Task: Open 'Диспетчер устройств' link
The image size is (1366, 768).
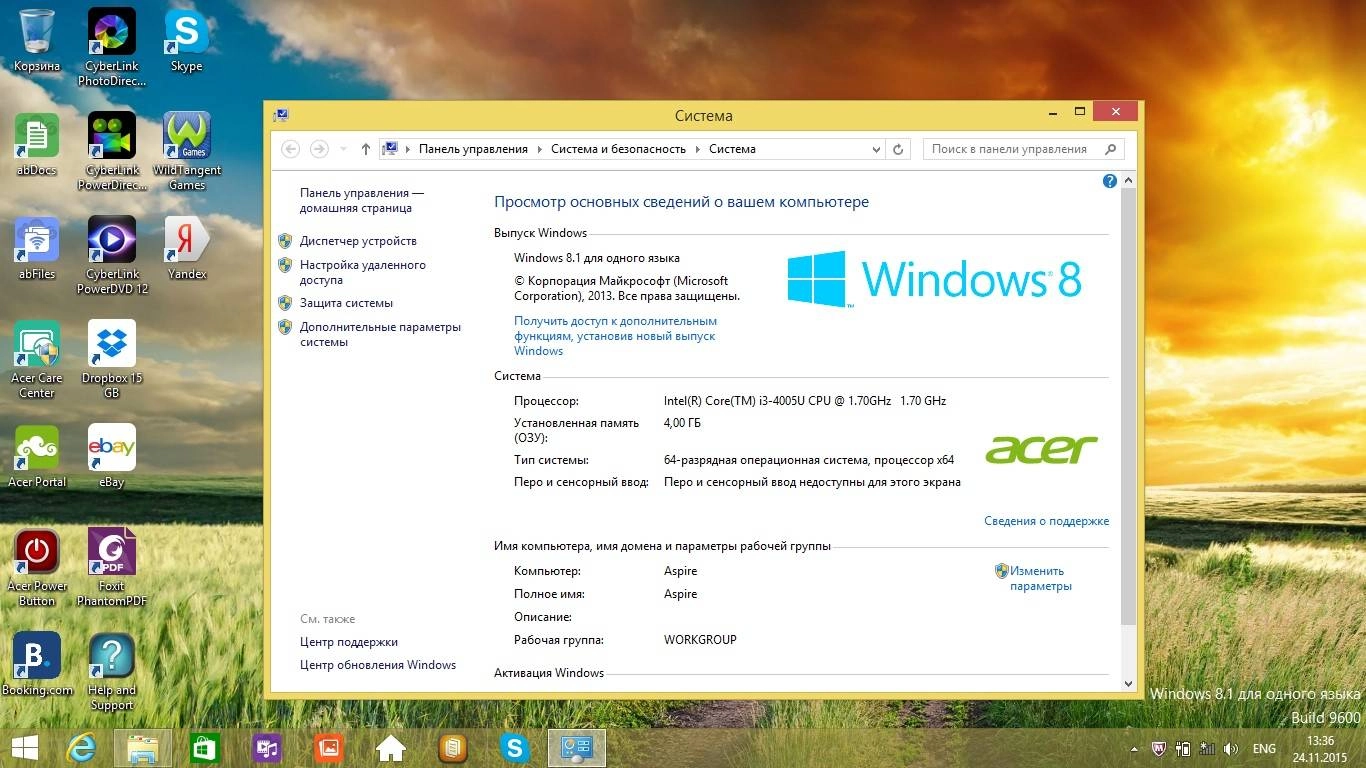Action: pos(358,241)
